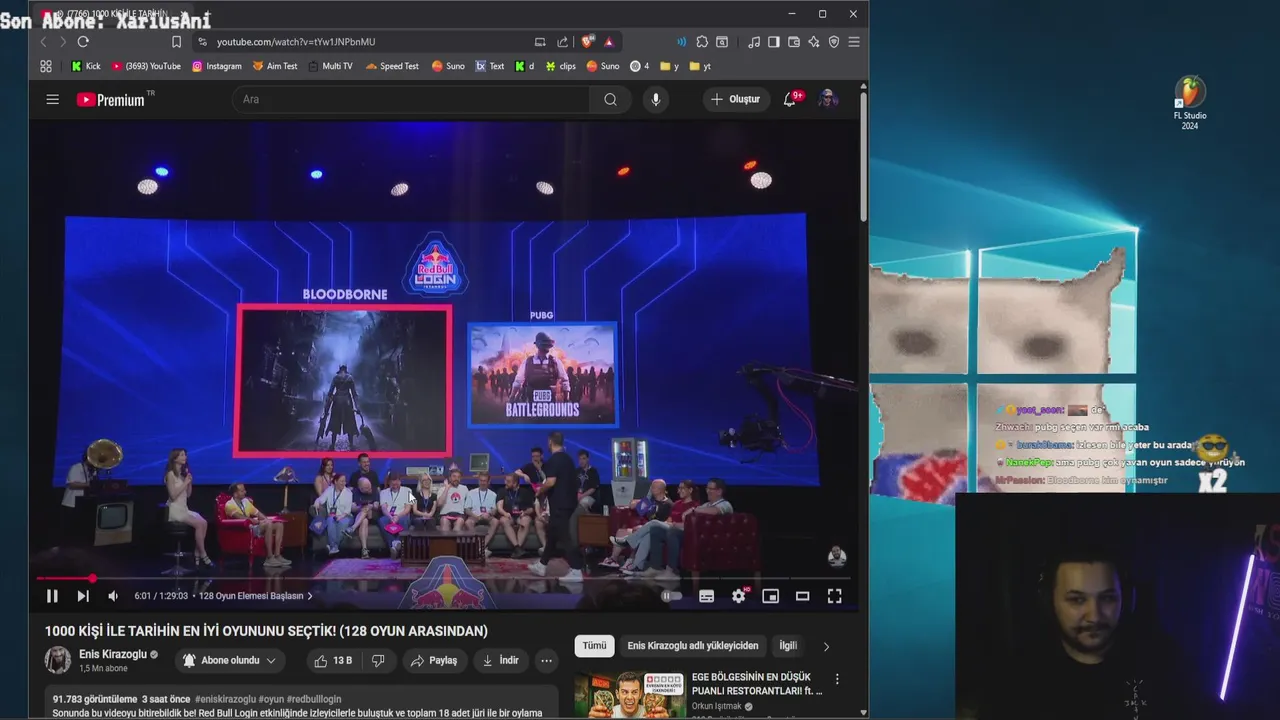Open video player settings gear
Image resolution: width=1280 pixels, height=720 pixels.
739,596
